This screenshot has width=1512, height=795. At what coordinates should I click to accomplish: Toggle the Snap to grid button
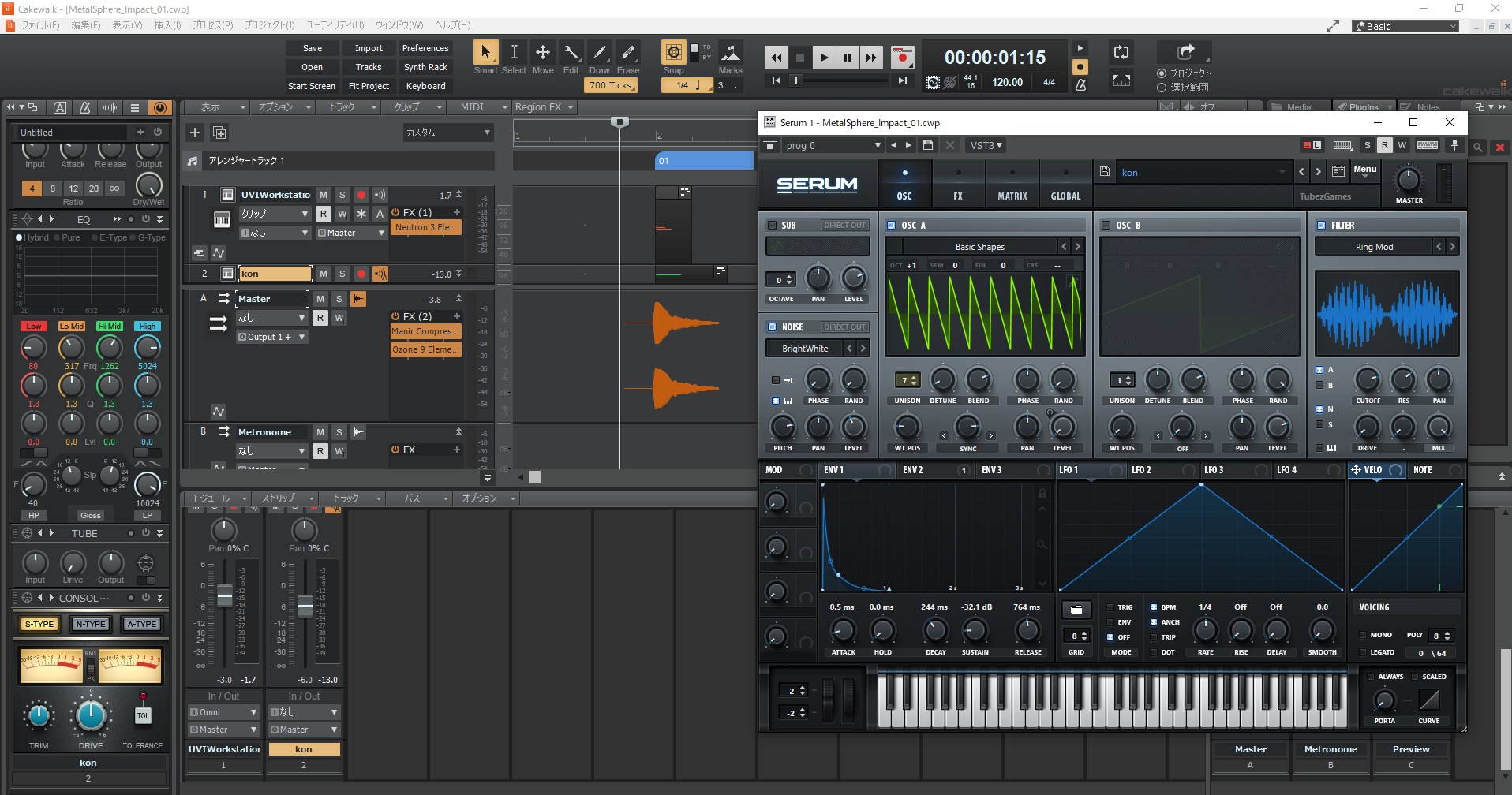click(x=673, y=52)
